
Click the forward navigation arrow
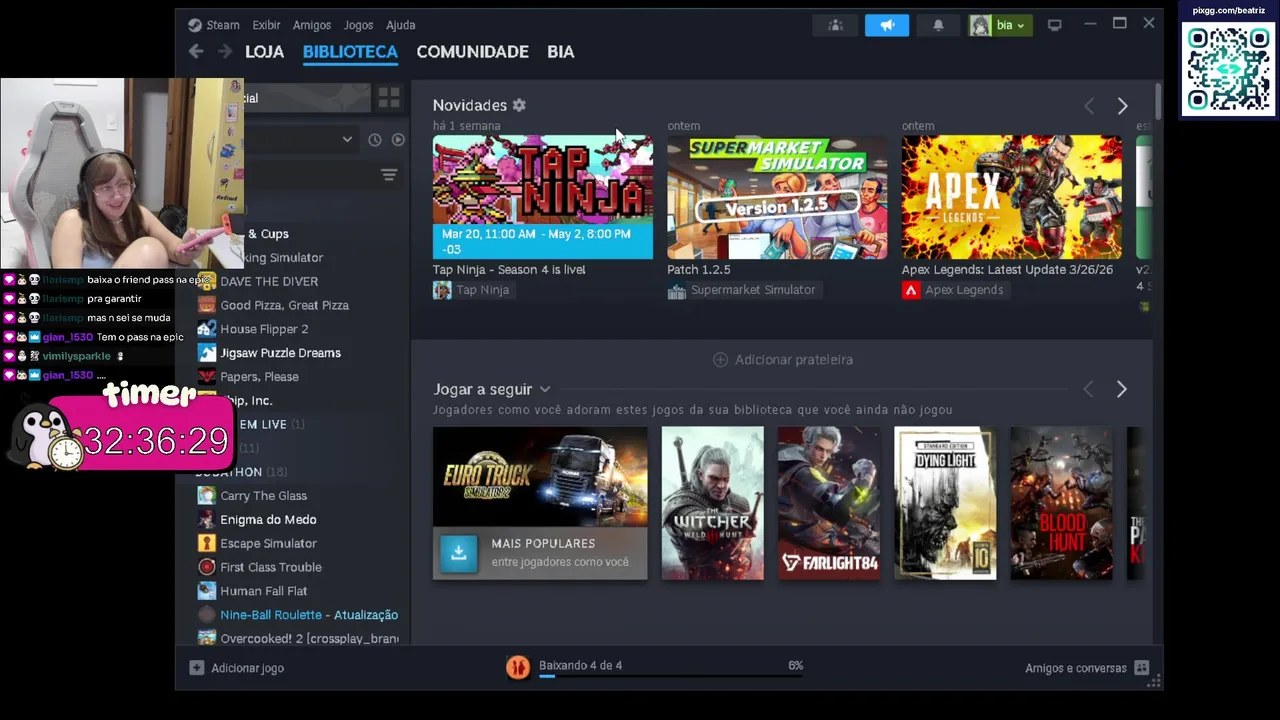coord(225,52)
